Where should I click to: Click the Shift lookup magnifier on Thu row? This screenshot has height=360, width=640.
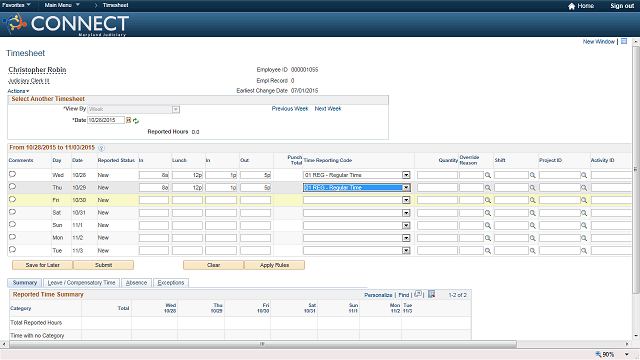tap(533, 188)
